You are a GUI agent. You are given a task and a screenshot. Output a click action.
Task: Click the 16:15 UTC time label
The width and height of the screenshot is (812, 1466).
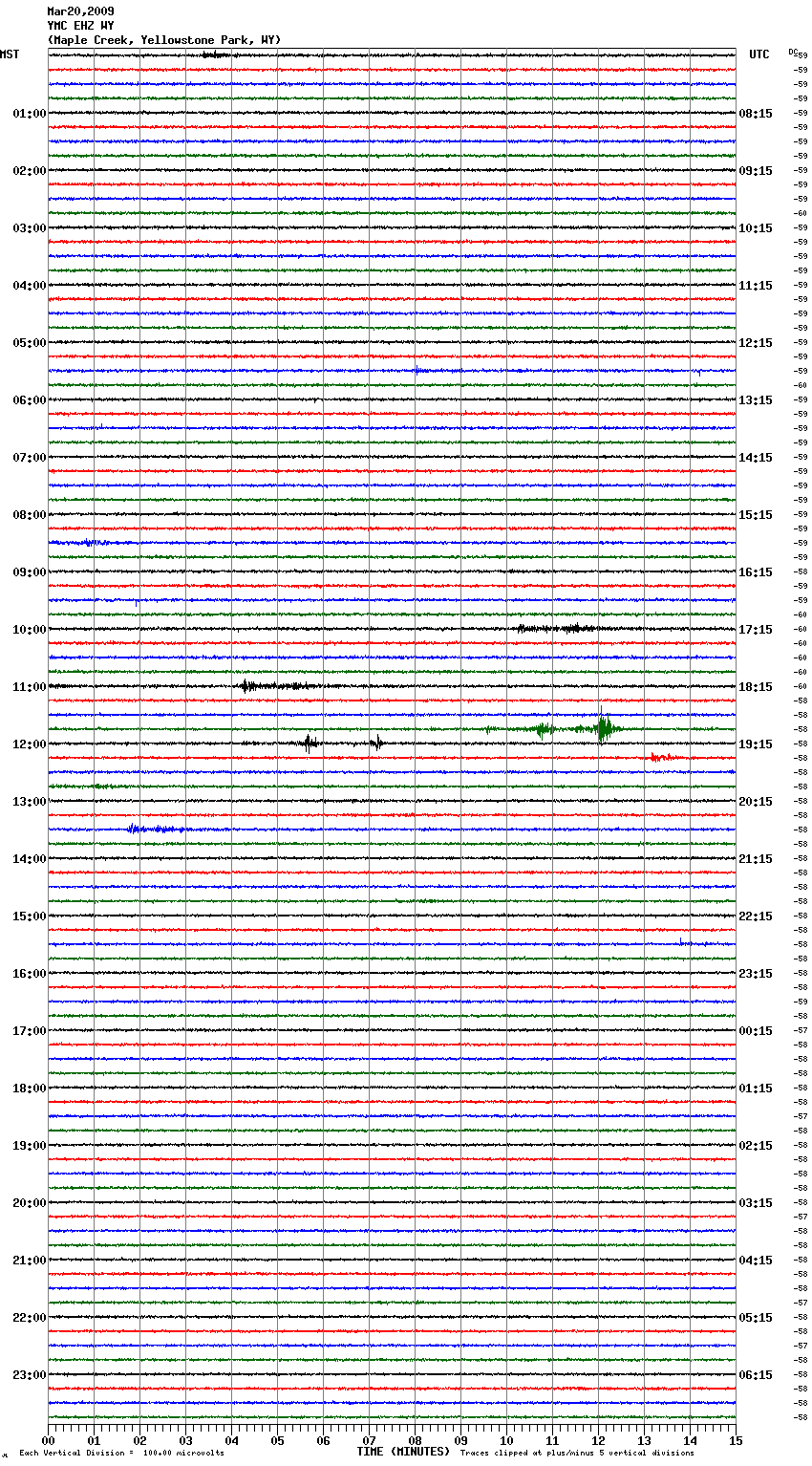click(756, 572)
